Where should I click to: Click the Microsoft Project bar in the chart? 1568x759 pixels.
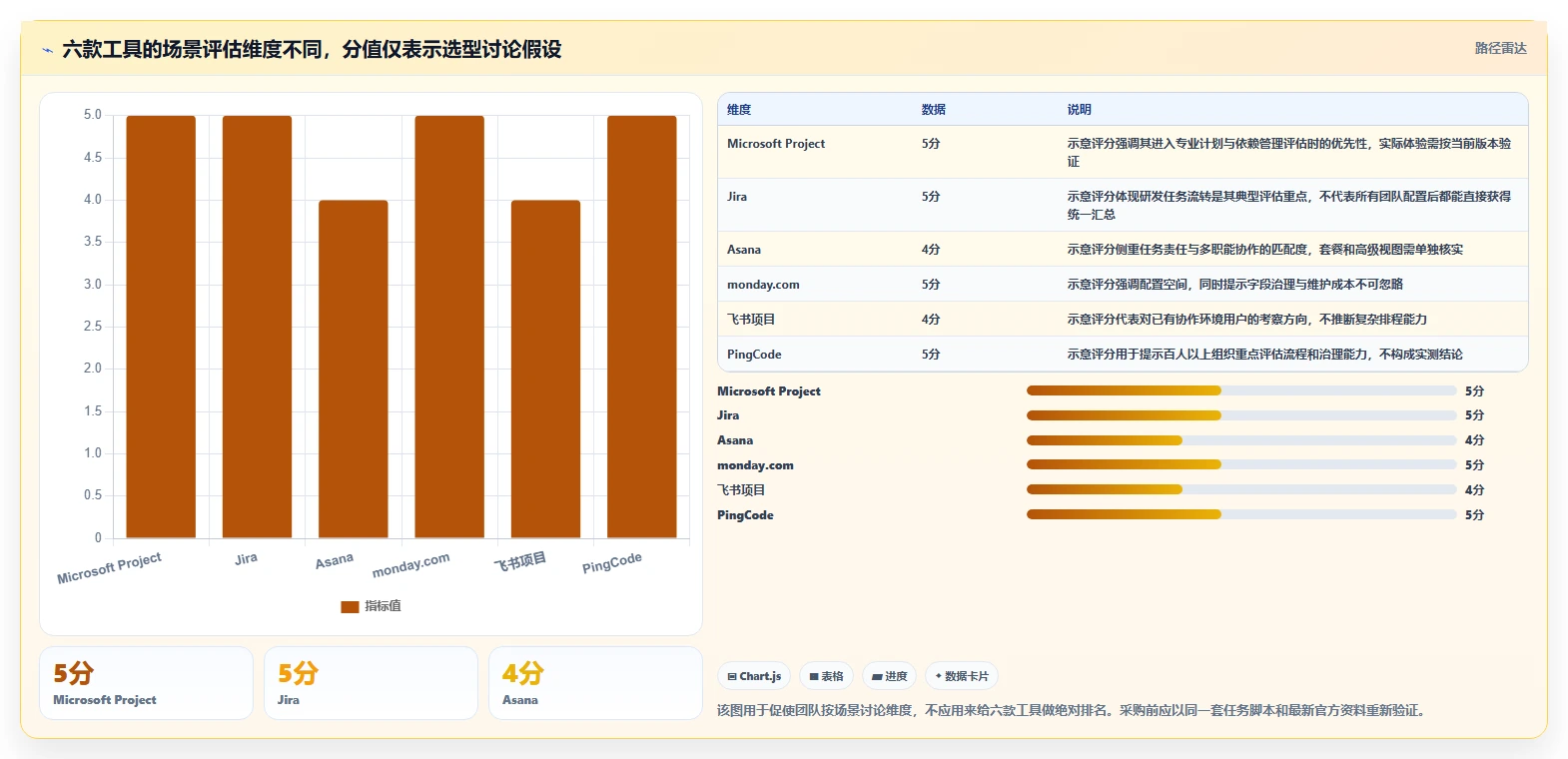tap(161, 327)
